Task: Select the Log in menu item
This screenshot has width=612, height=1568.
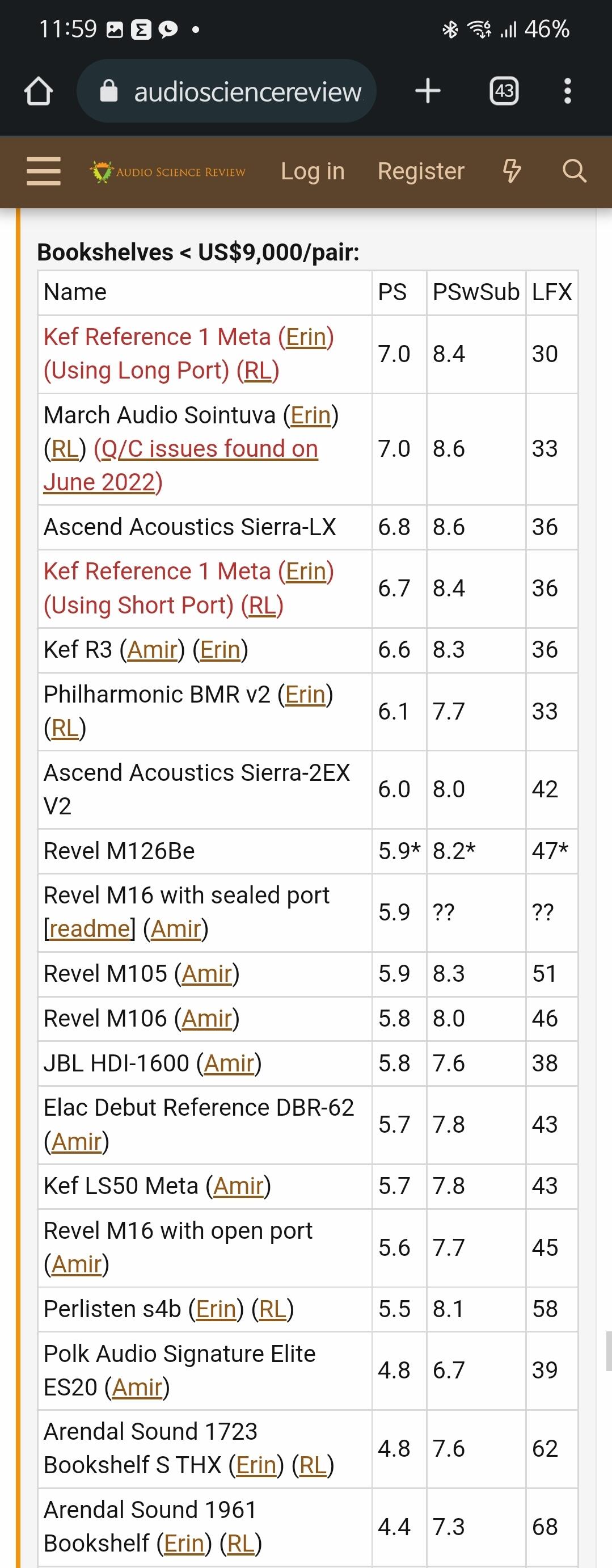Action: coord(313,171)
